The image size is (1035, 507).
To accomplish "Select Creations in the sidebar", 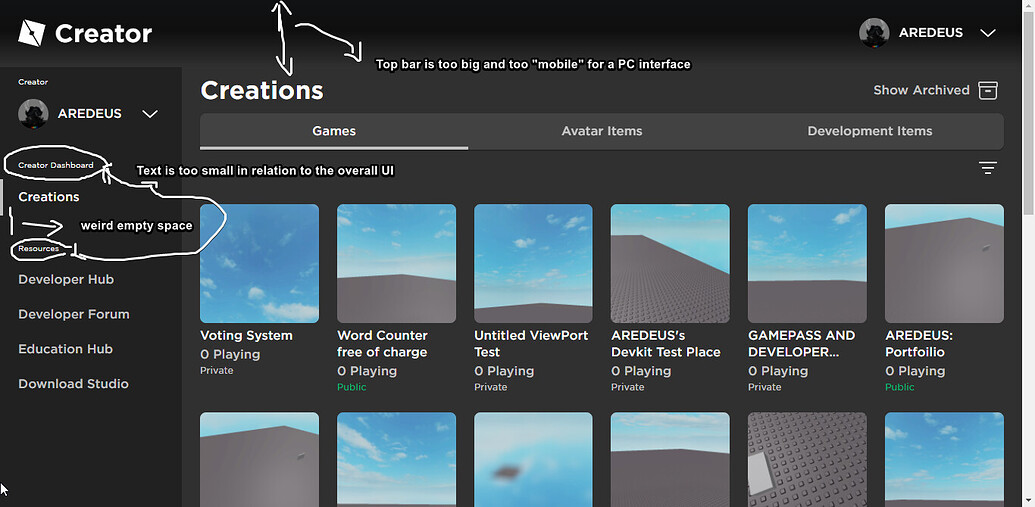I will (49, 197).
